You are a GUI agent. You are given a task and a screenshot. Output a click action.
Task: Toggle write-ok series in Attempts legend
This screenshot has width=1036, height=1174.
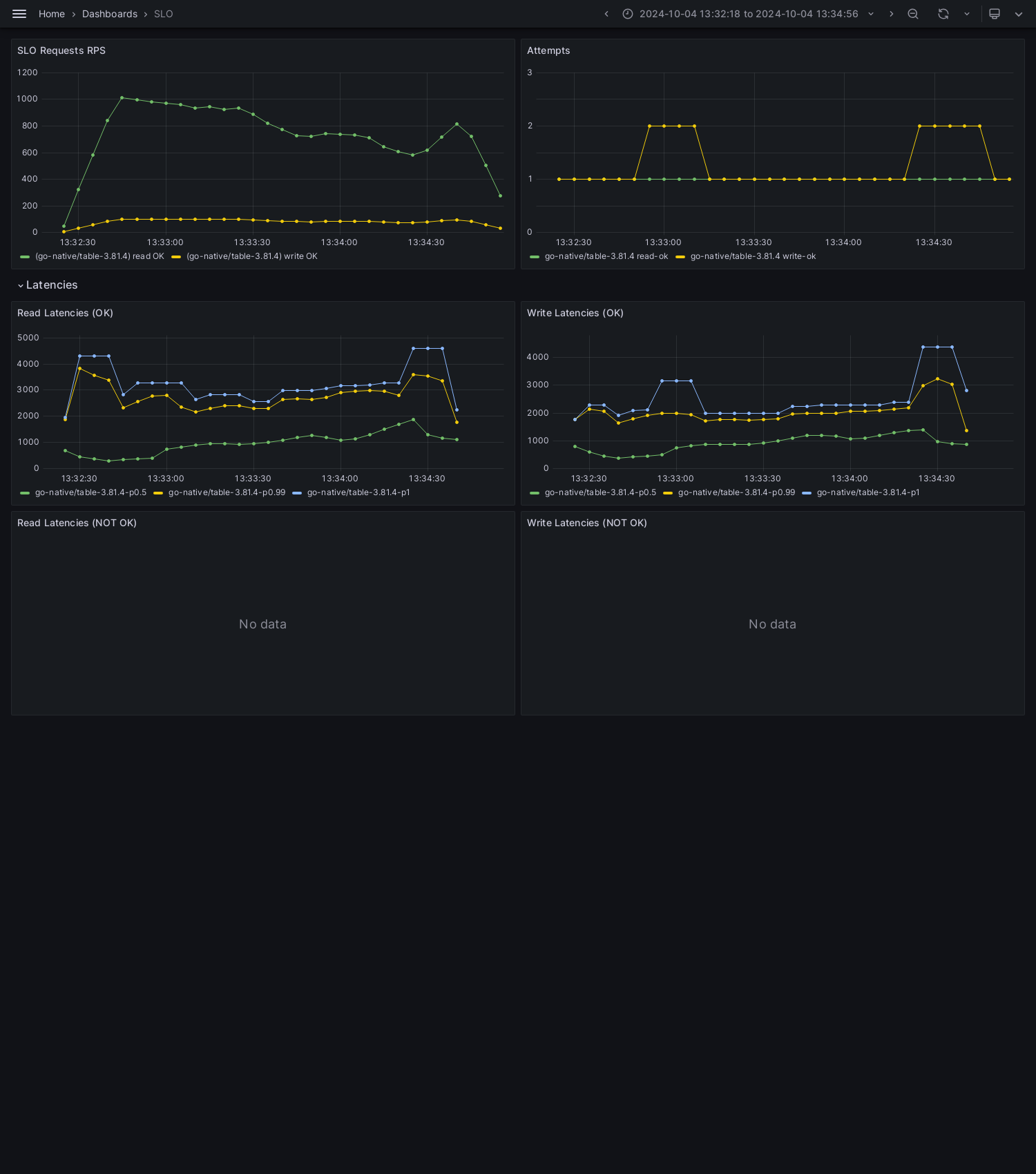pyautogui.click(x=753, y=256)
